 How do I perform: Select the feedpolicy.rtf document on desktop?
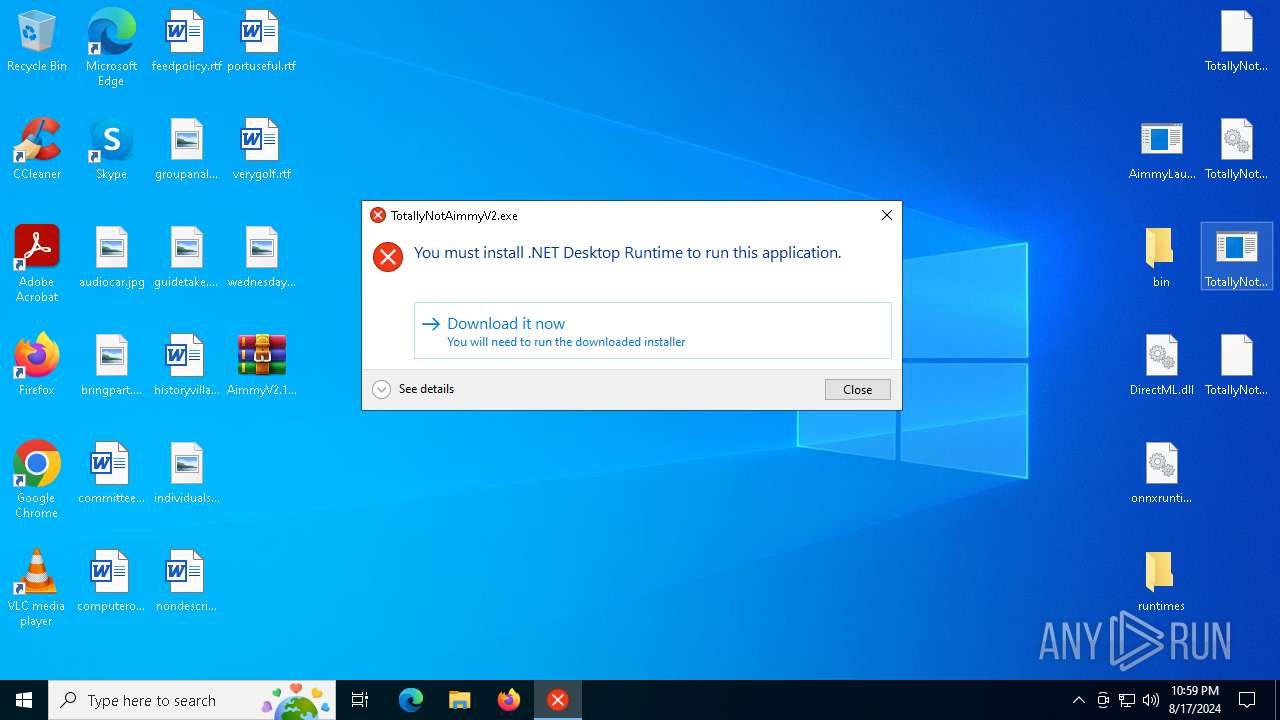click(x=186, y=42)
